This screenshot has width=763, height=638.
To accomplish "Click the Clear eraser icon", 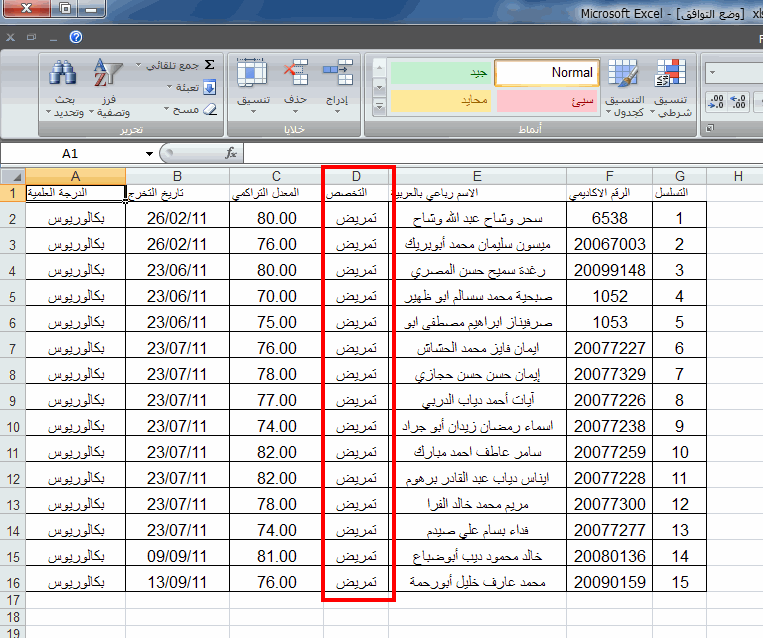I will point(210,109).
